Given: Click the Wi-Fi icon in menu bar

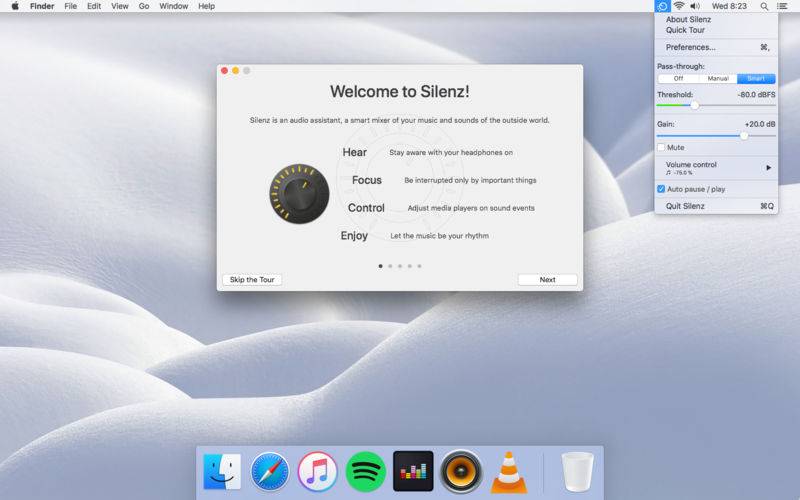Looking at the screenshot, I should pos(678,6).
